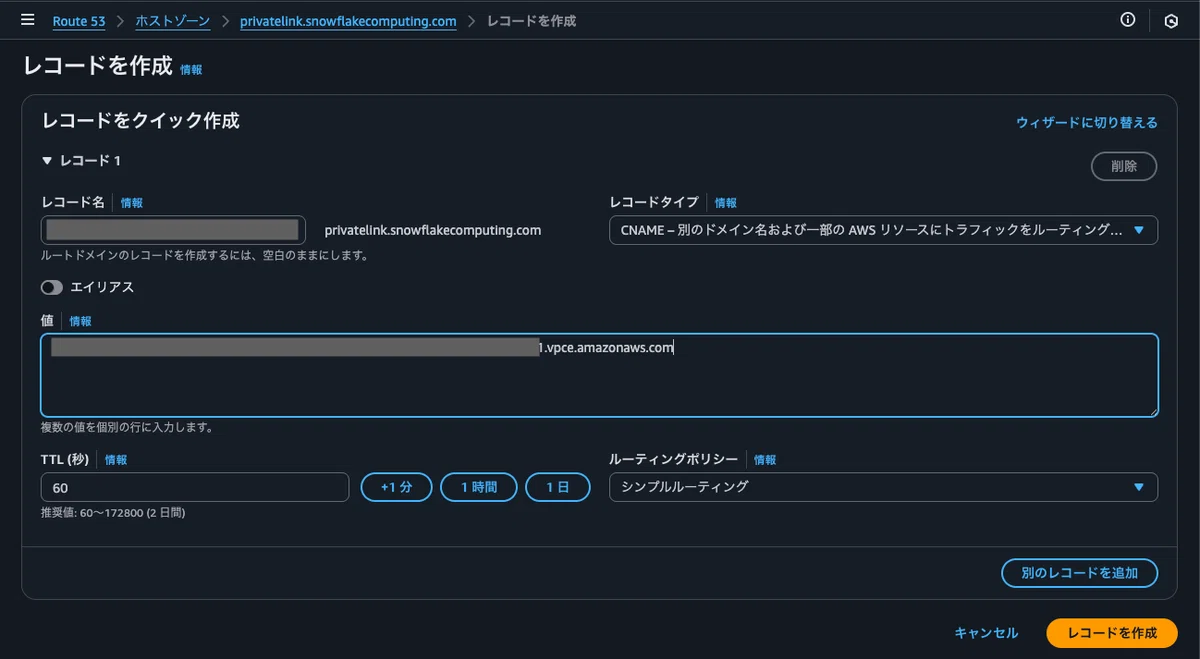Click the +1 分 TTL button

click(x=396, y=487)
